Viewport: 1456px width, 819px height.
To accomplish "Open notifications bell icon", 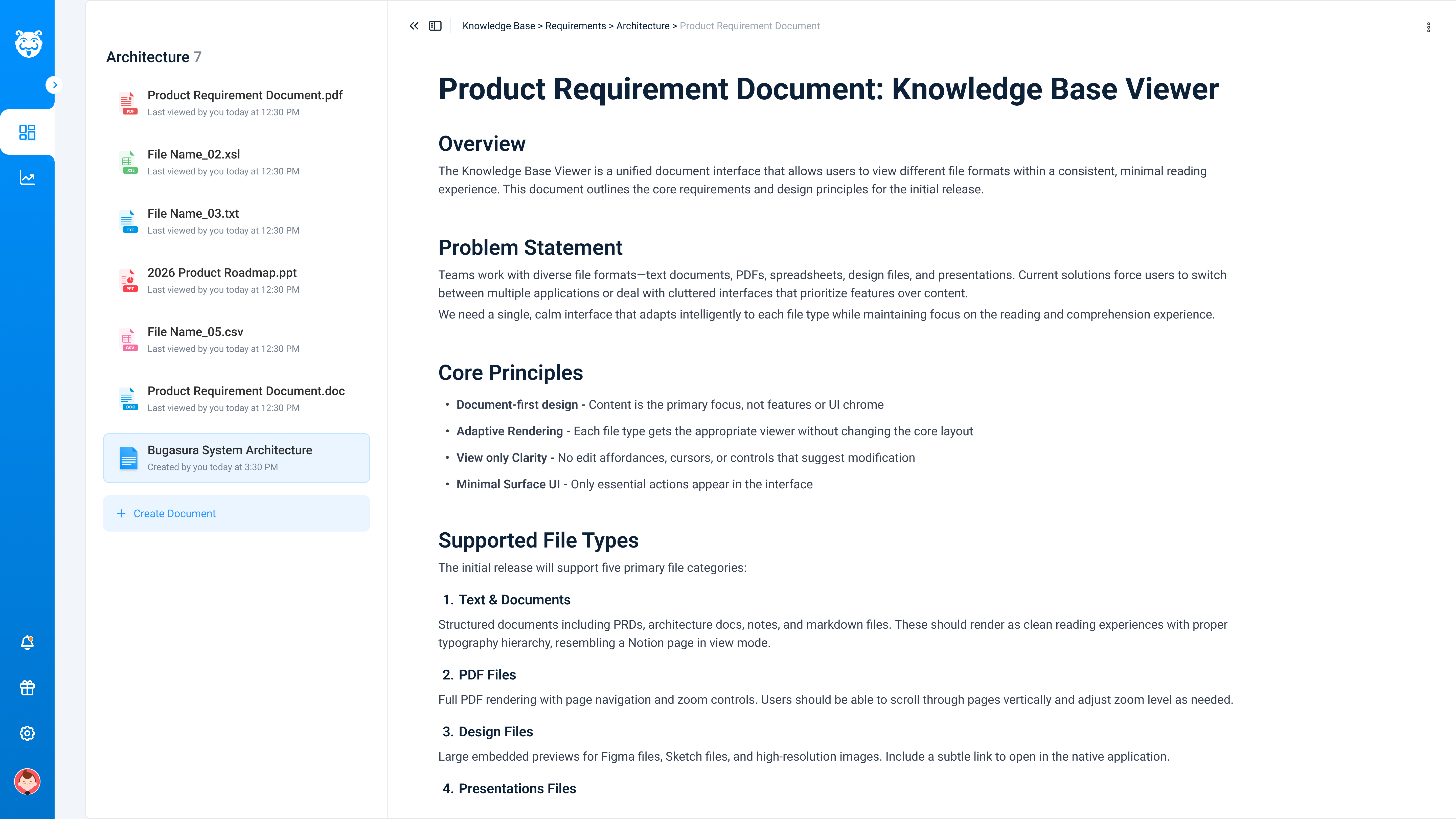I will pos(27,642).
